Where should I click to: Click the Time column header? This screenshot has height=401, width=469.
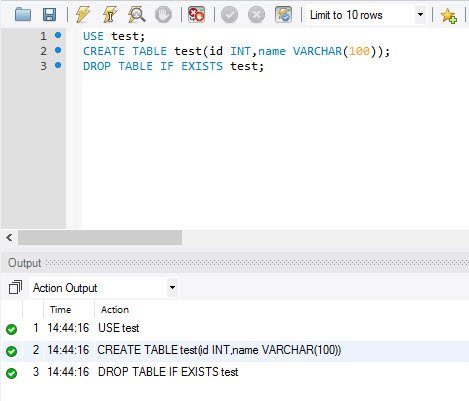point(60,310)
